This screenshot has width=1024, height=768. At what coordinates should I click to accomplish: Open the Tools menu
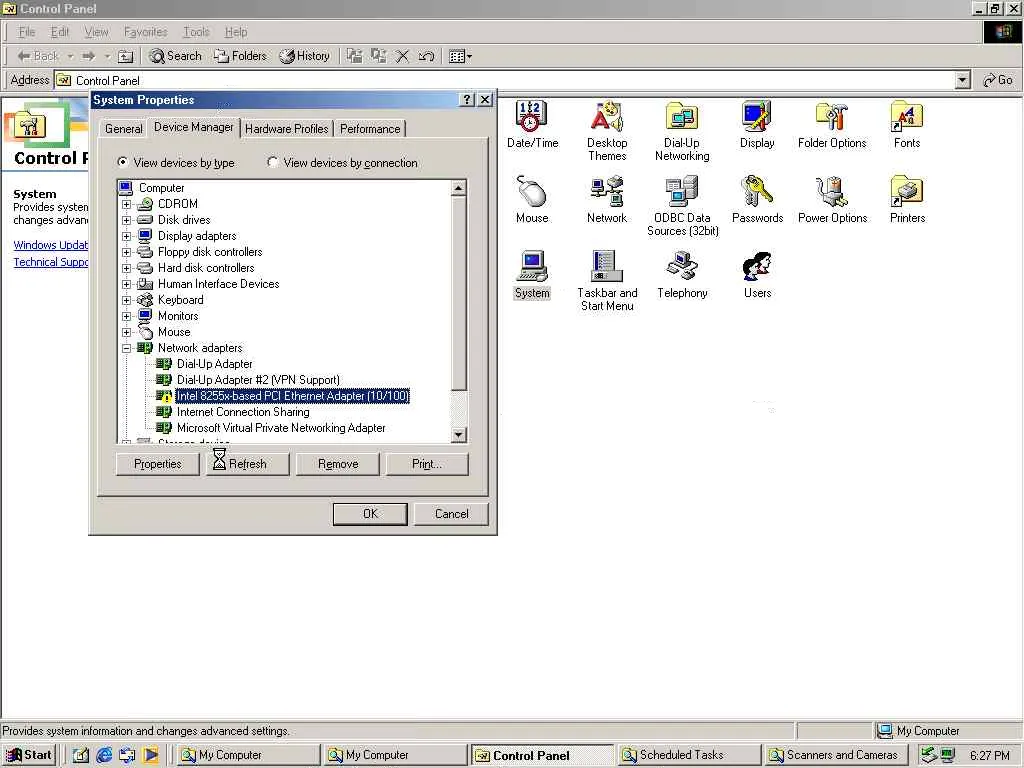tap(196, 32)
